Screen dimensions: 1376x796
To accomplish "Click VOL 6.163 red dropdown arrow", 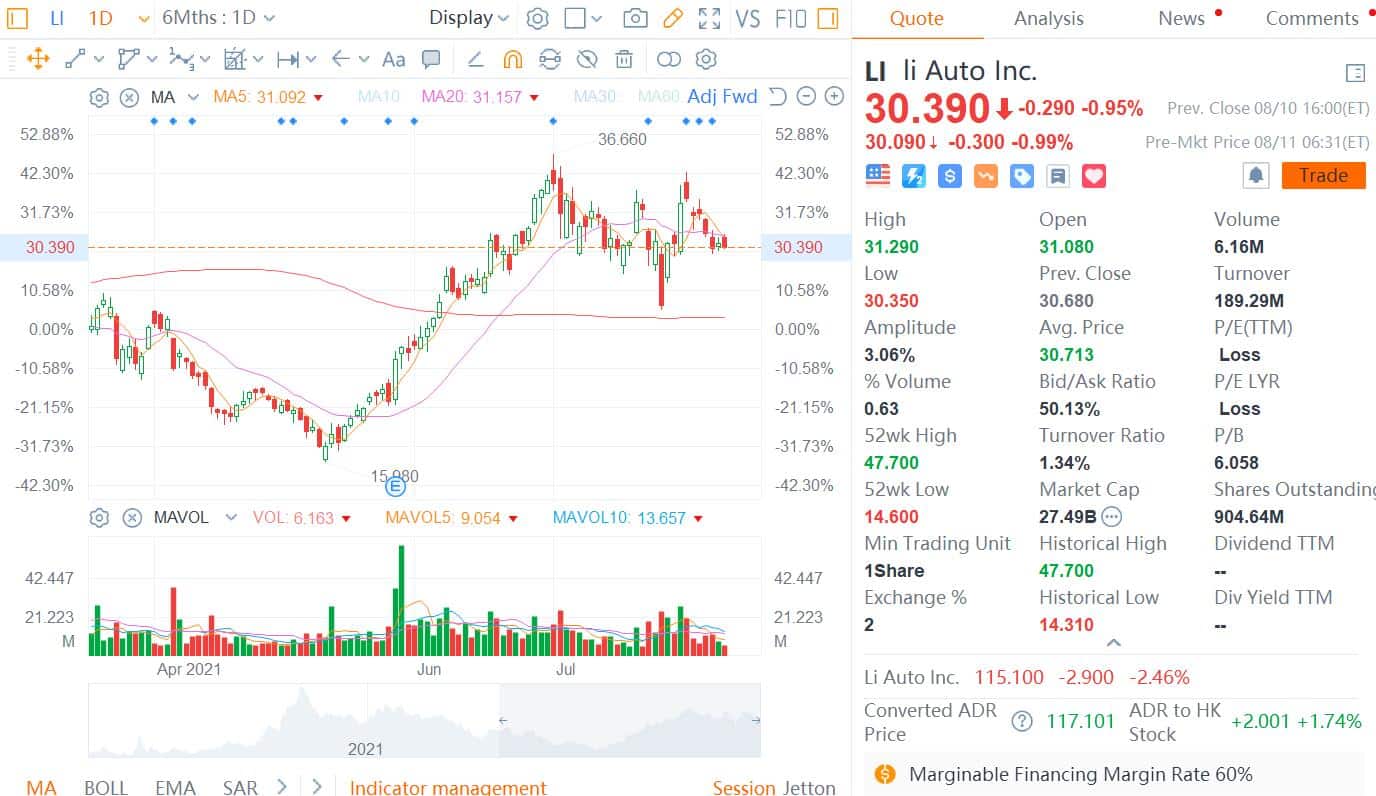I will [x=345, y=517].
